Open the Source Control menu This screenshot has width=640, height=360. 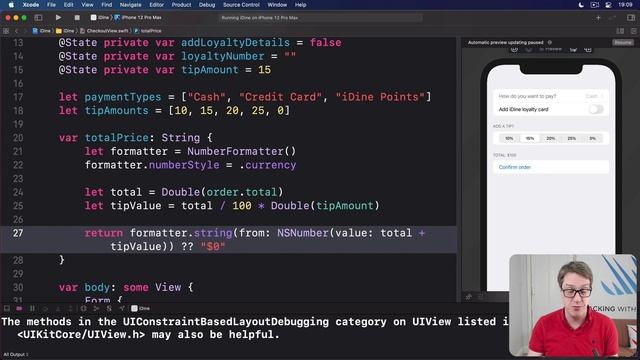pyautogui.click(x=241, y=5)
